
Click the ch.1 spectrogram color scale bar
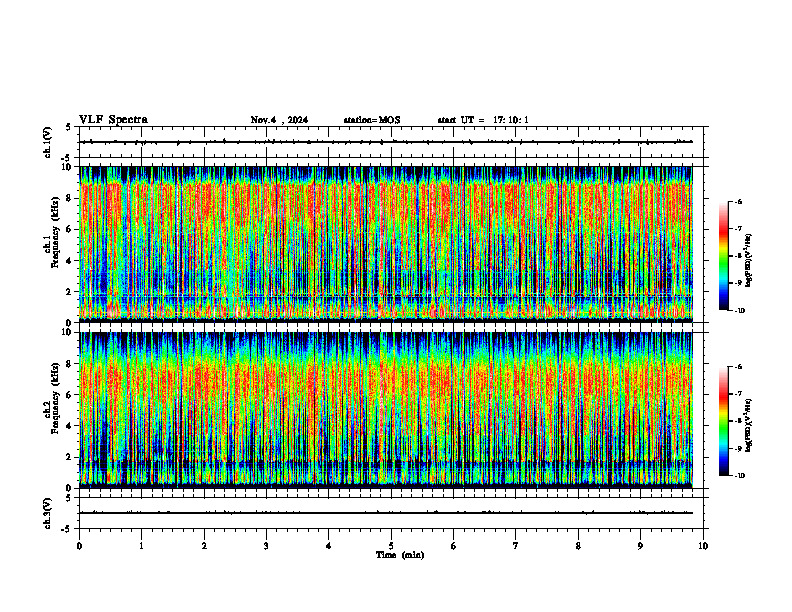pos(723,256)
